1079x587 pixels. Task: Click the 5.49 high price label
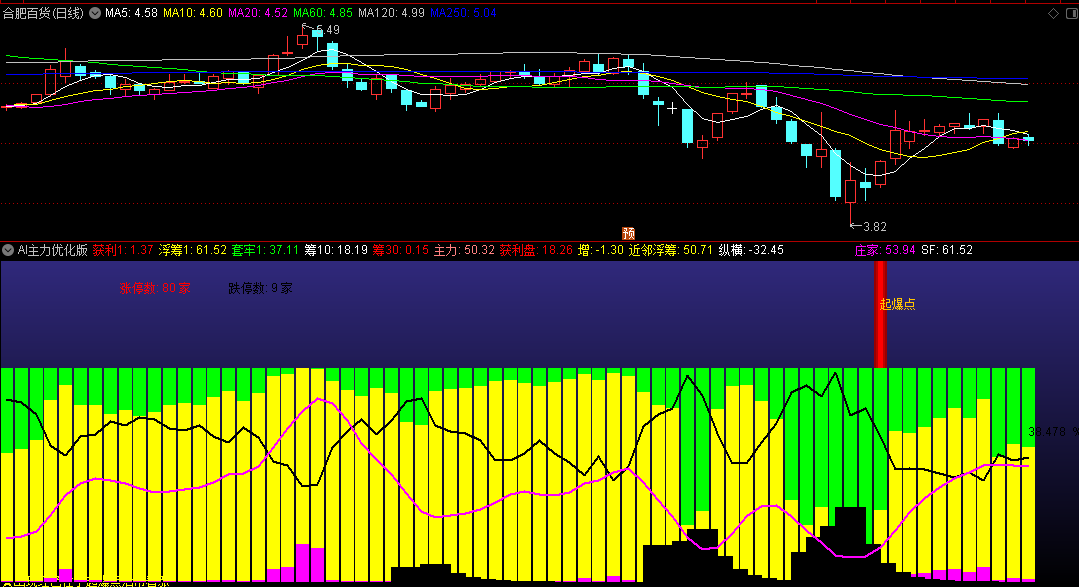328,30
